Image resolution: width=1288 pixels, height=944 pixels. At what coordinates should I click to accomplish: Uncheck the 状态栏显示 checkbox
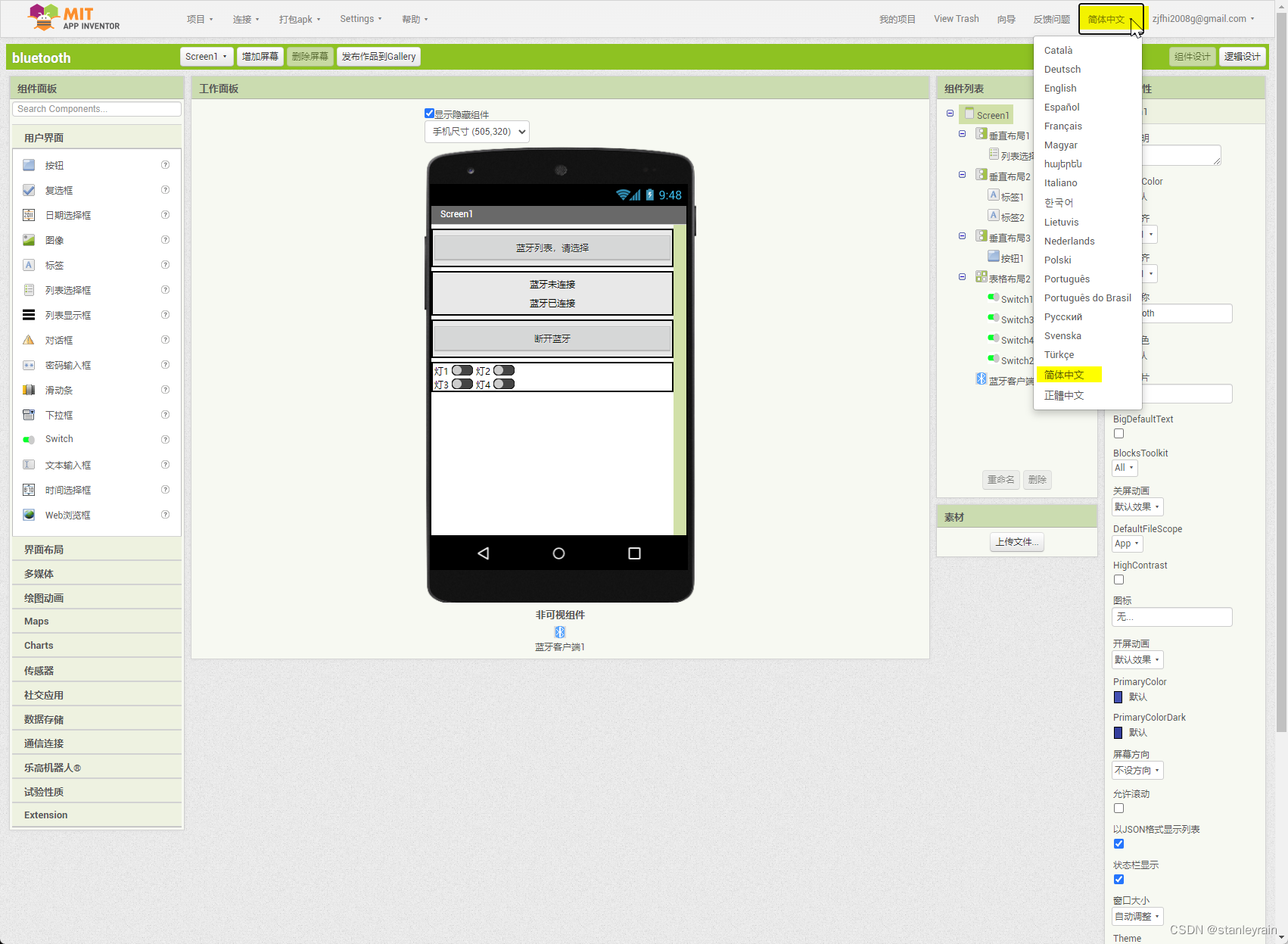coord(1118,880)
